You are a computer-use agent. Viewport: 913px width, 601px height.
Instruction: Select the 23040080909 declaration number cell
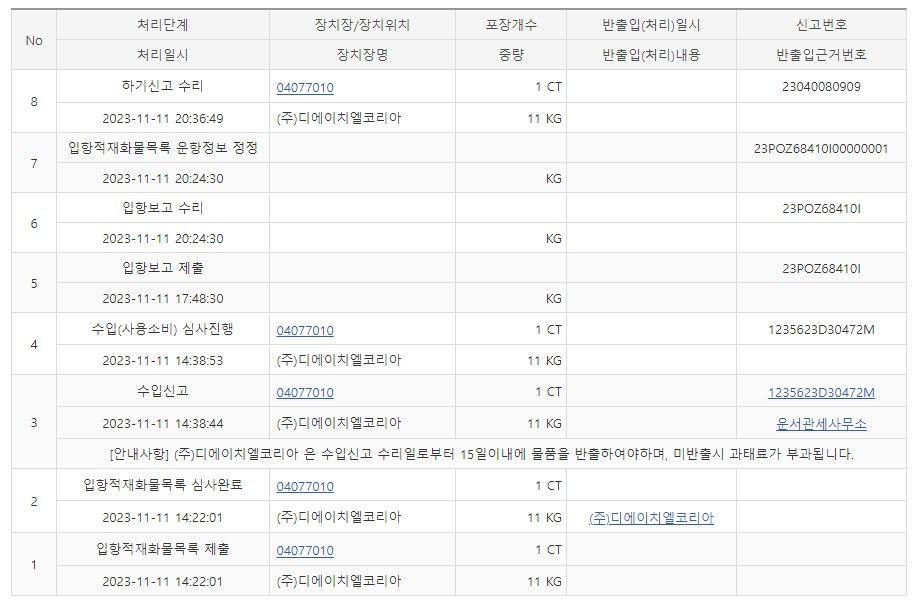pos(821,87)
